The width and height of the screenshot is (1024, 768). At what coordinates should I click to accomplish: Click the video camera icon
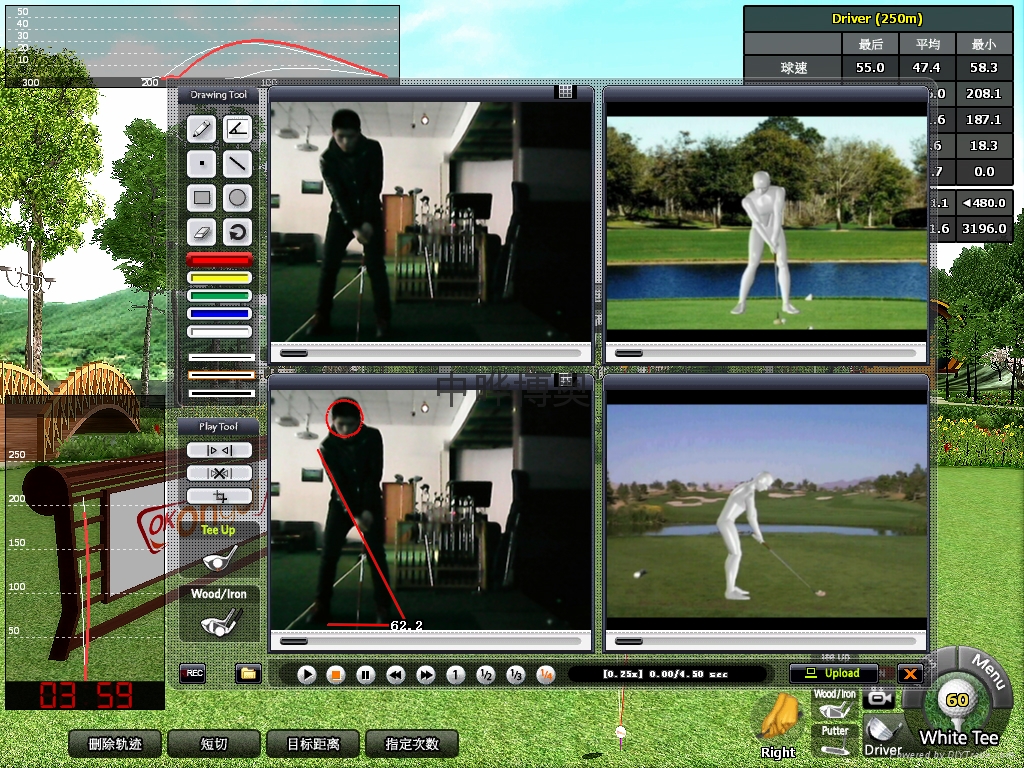pos(879,699)
